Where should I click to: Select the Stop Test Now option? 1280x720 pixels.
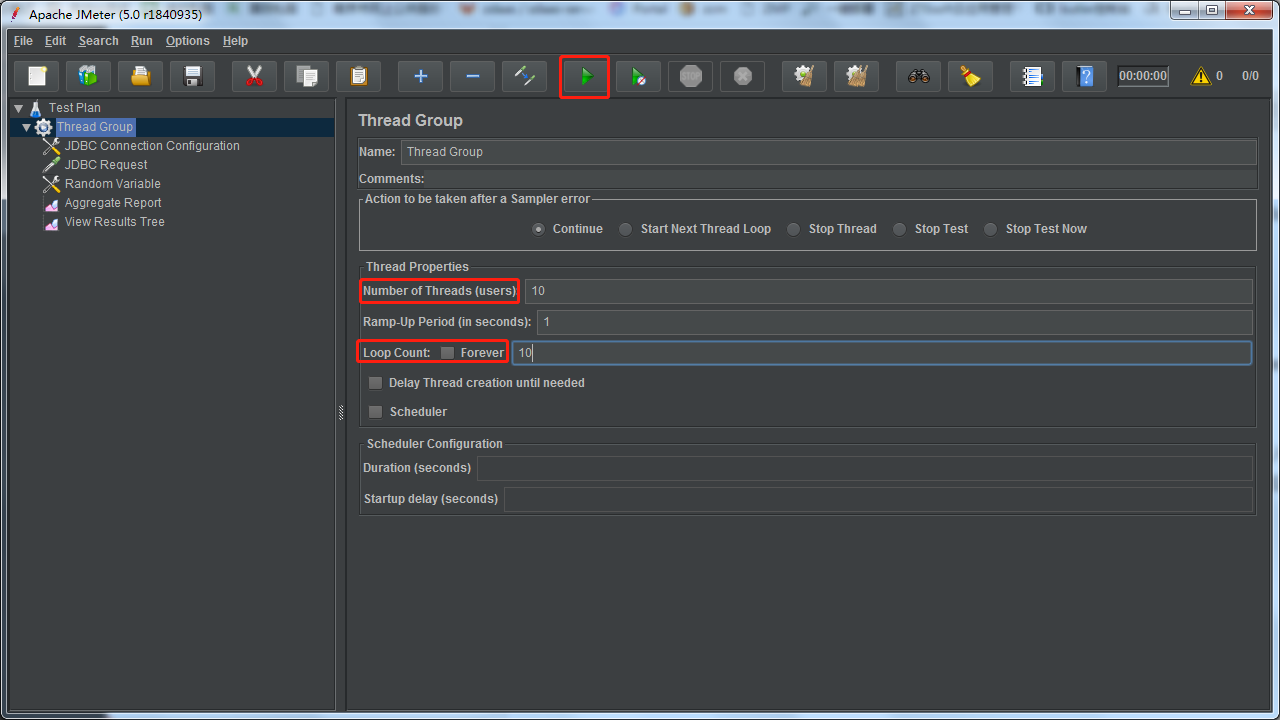[x=990, y=229]
